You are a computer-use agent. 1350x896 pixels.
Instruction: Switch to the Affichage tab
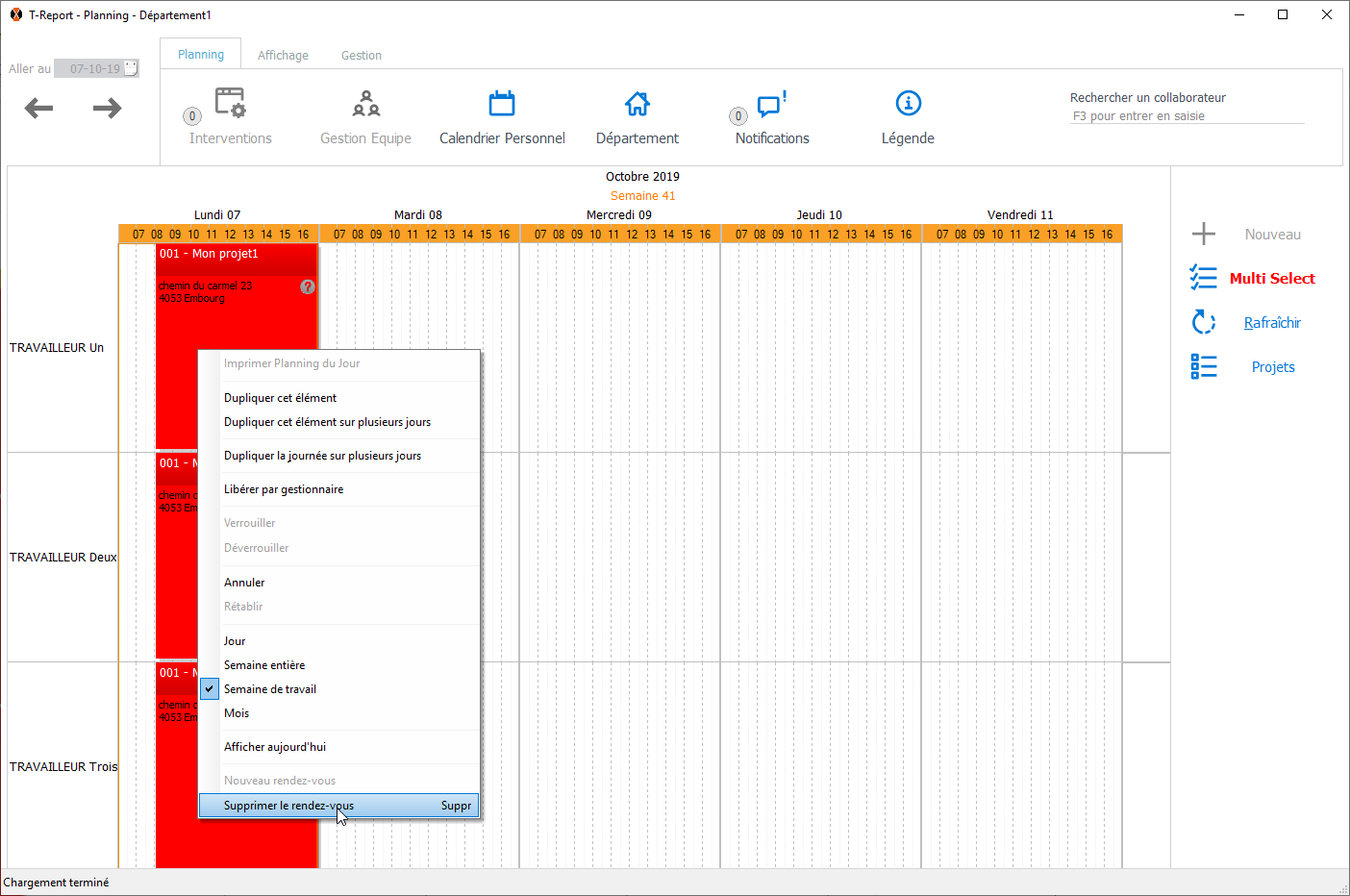pyautogui.click(x=283, y=56)
